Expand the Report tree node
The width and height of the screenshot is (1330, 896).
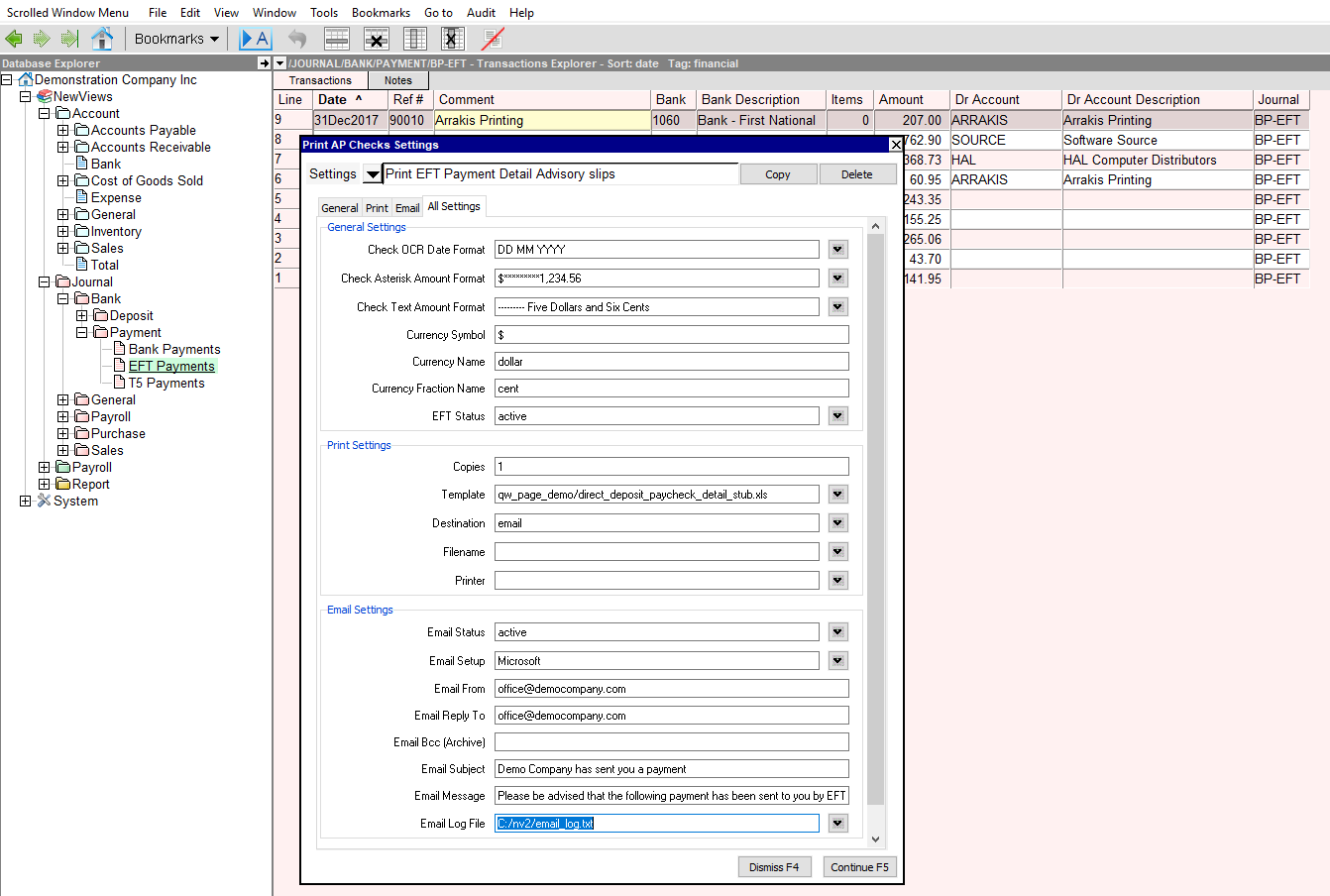45,485
